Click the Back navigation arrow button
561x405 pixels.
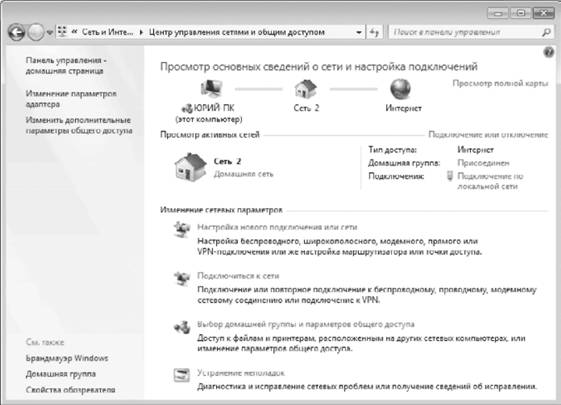(x=16, y=33)
